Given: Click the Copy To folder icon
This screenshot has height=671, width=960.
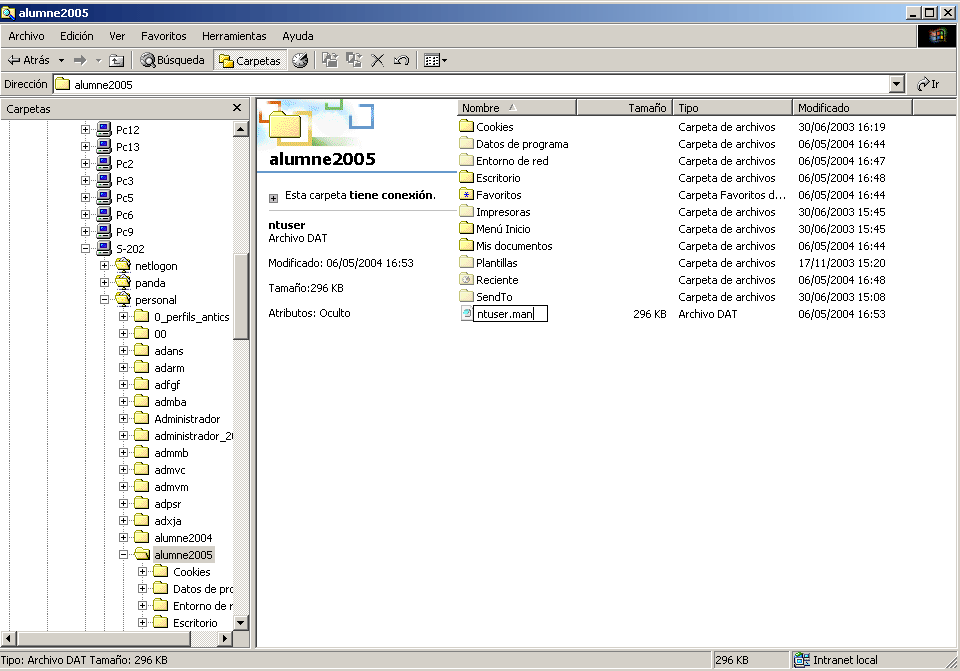Looking at the screenshot, I should click(x=354, y=60).
